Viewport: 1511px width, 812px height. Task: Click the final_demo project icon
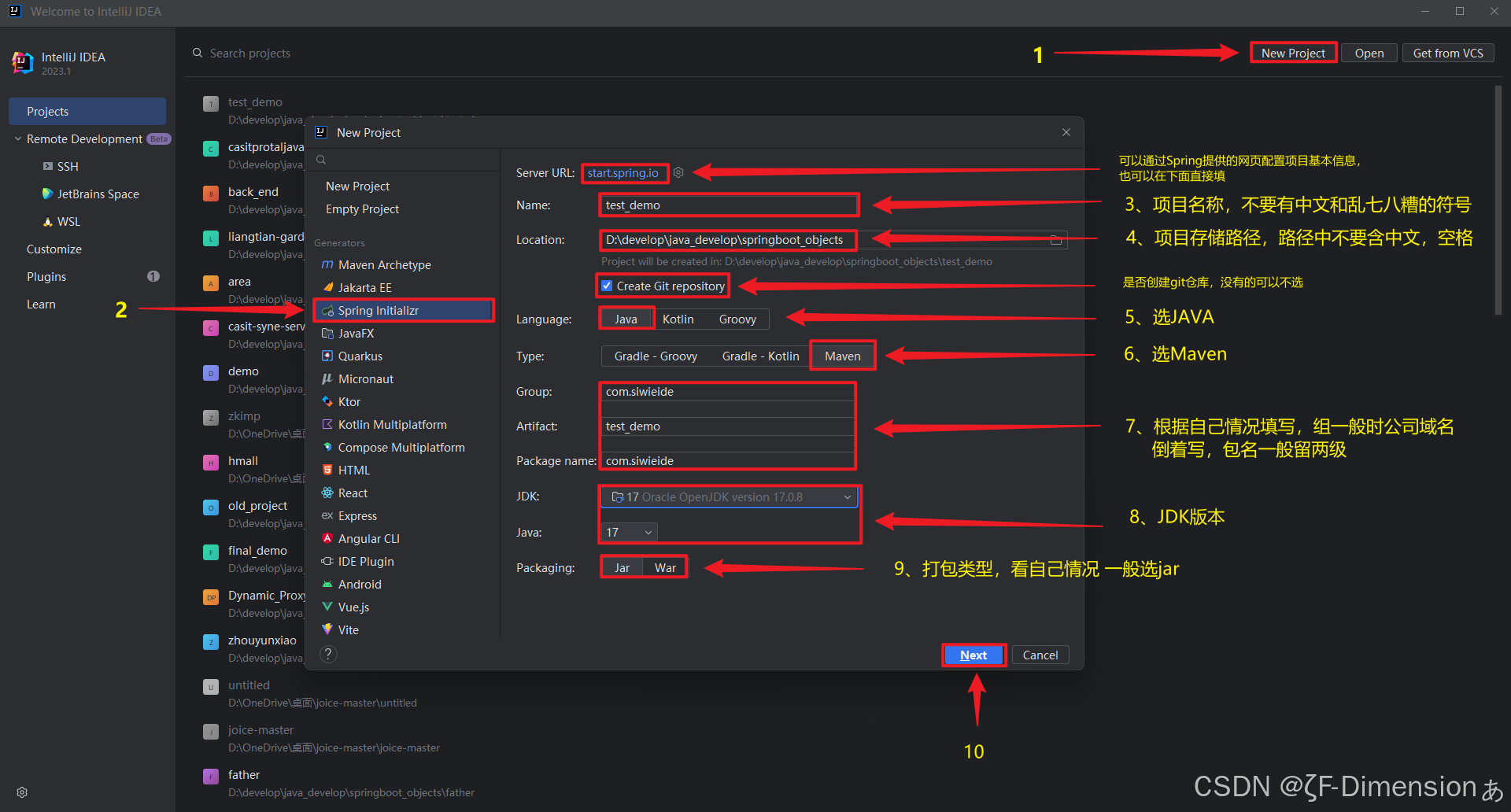(x=211, y=552)
